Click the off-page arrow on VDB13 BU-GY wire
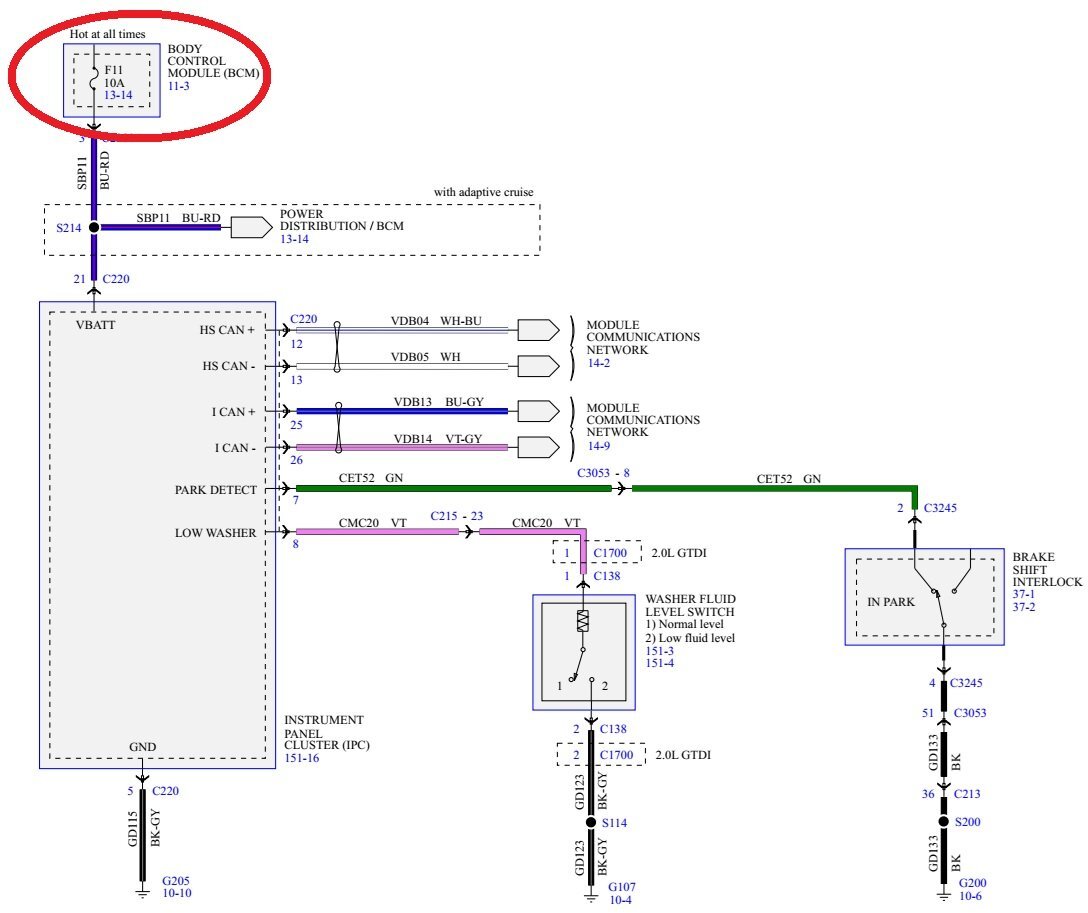The height and width of the screenshot is (913, 1088). (538, 411)
